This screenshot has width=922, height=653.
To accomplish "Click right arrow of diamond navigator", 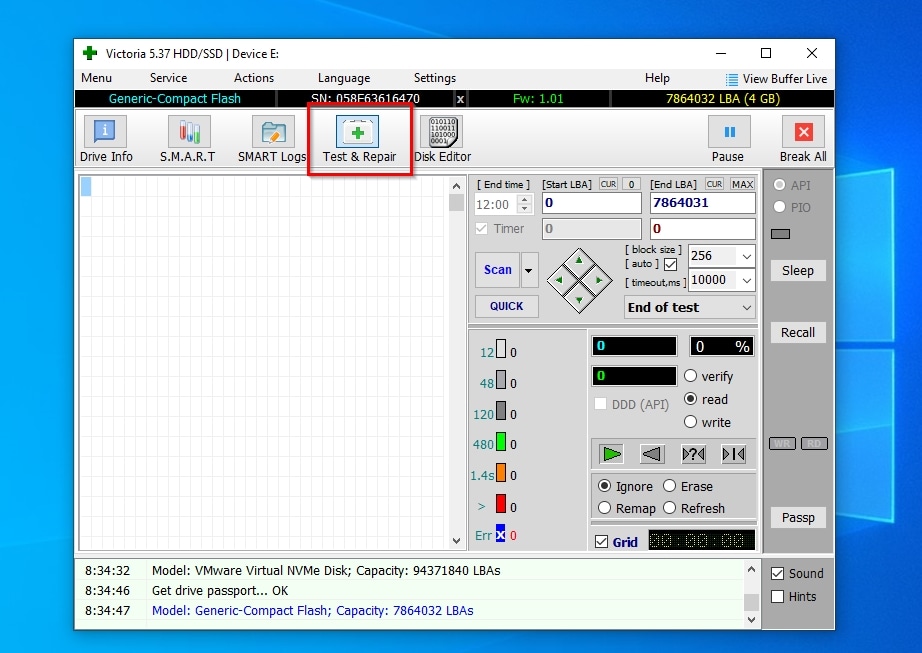I will (x=599, y=280).
